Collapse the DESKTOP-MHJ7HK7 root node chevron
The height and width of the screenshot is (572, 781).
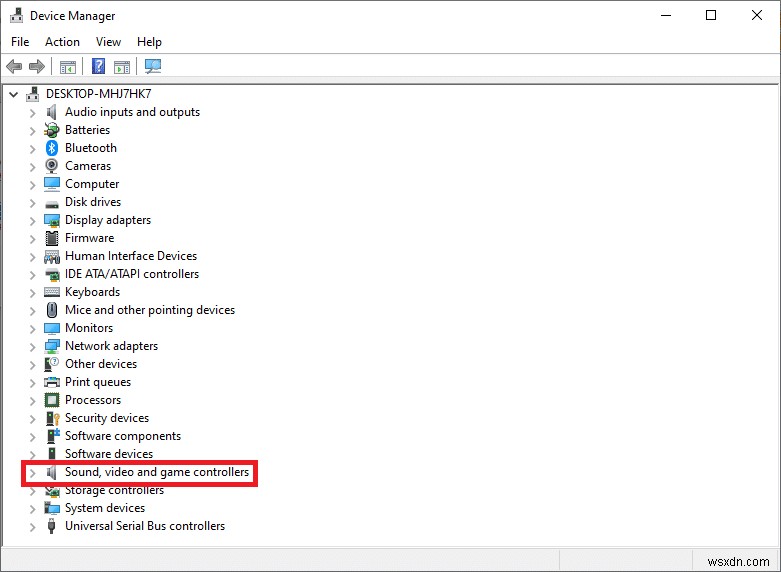point(13,94)
